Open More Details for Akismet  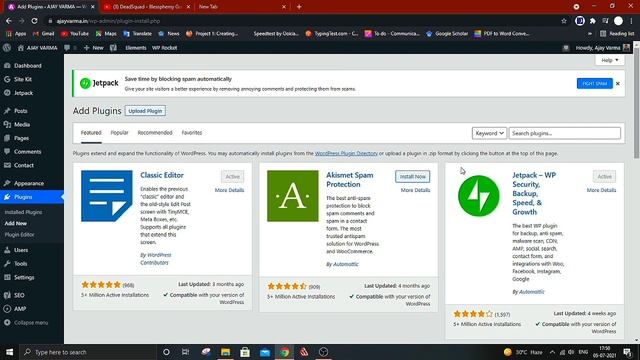click(415, 190)
